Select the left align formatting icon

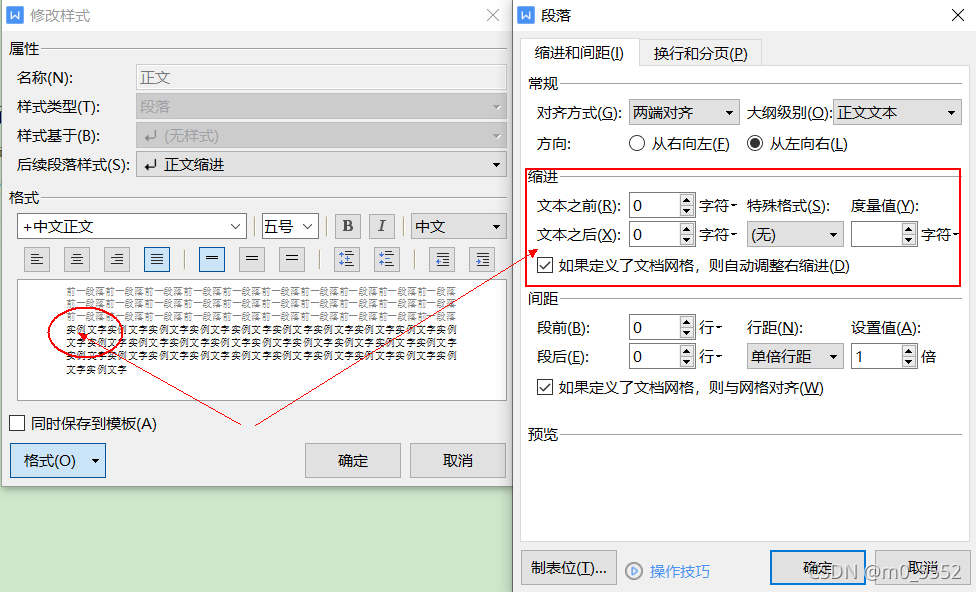[38, 259]
